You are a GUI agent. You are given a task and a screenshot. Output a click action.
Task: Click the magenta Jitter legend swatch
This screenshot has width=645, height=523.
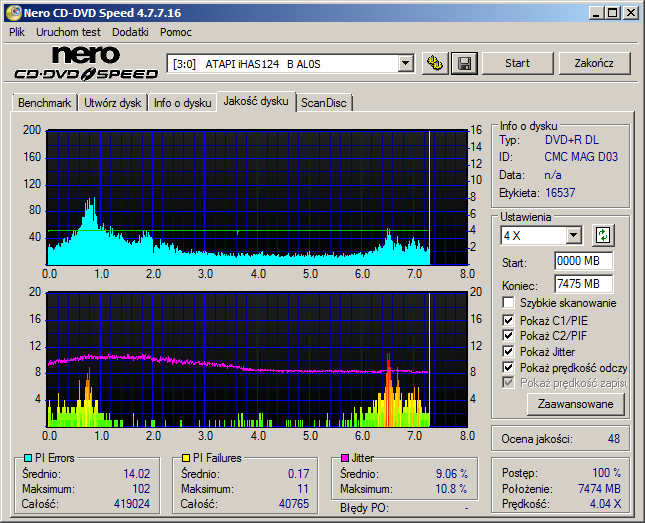coord(345,458)
